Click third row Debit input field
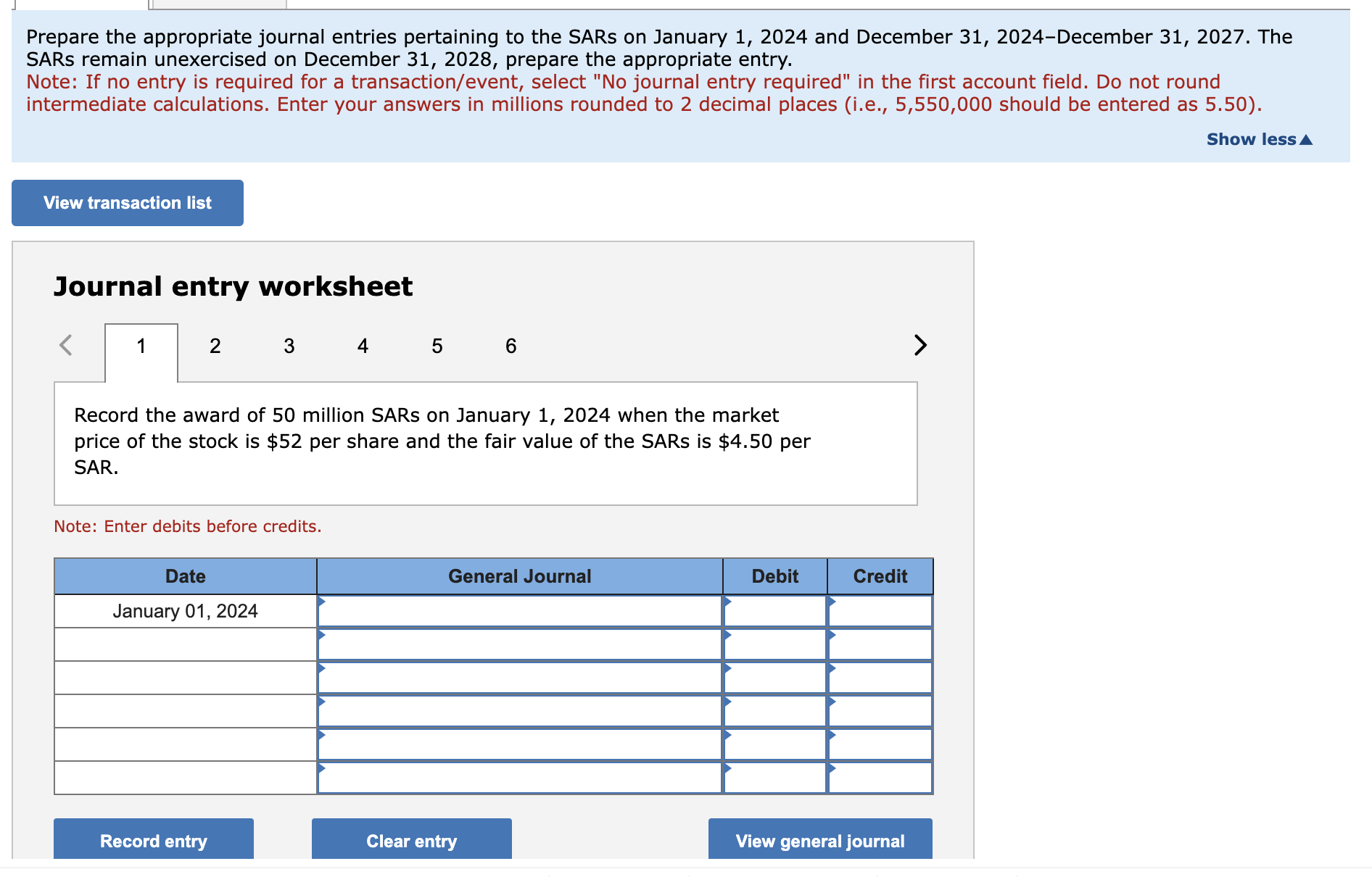 pyautogui.click(x=775, y=678)
